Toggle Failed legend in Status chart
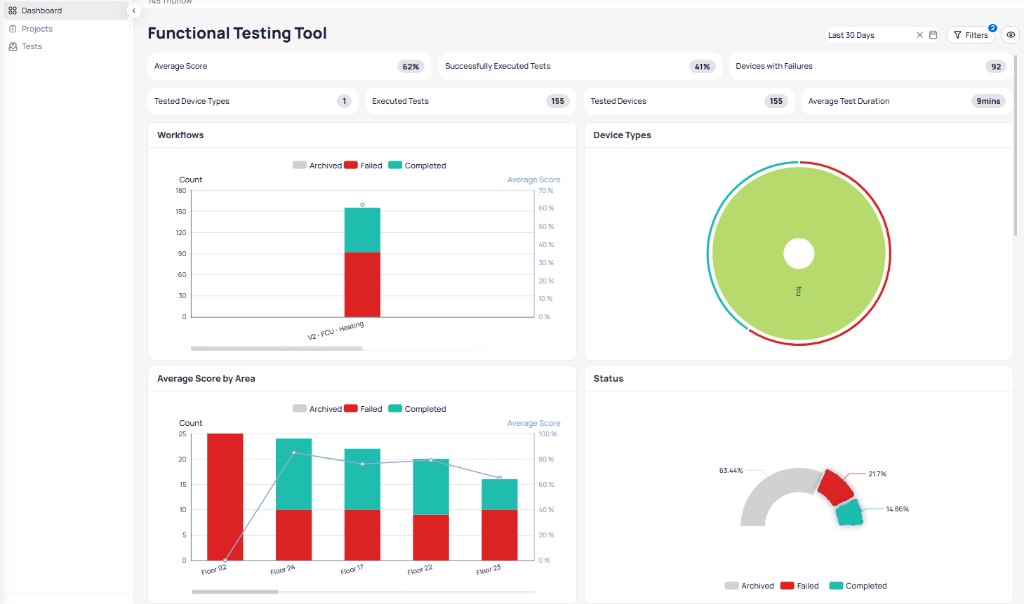The width and height of the screenshot is (1024, 604). pos(799,586)
